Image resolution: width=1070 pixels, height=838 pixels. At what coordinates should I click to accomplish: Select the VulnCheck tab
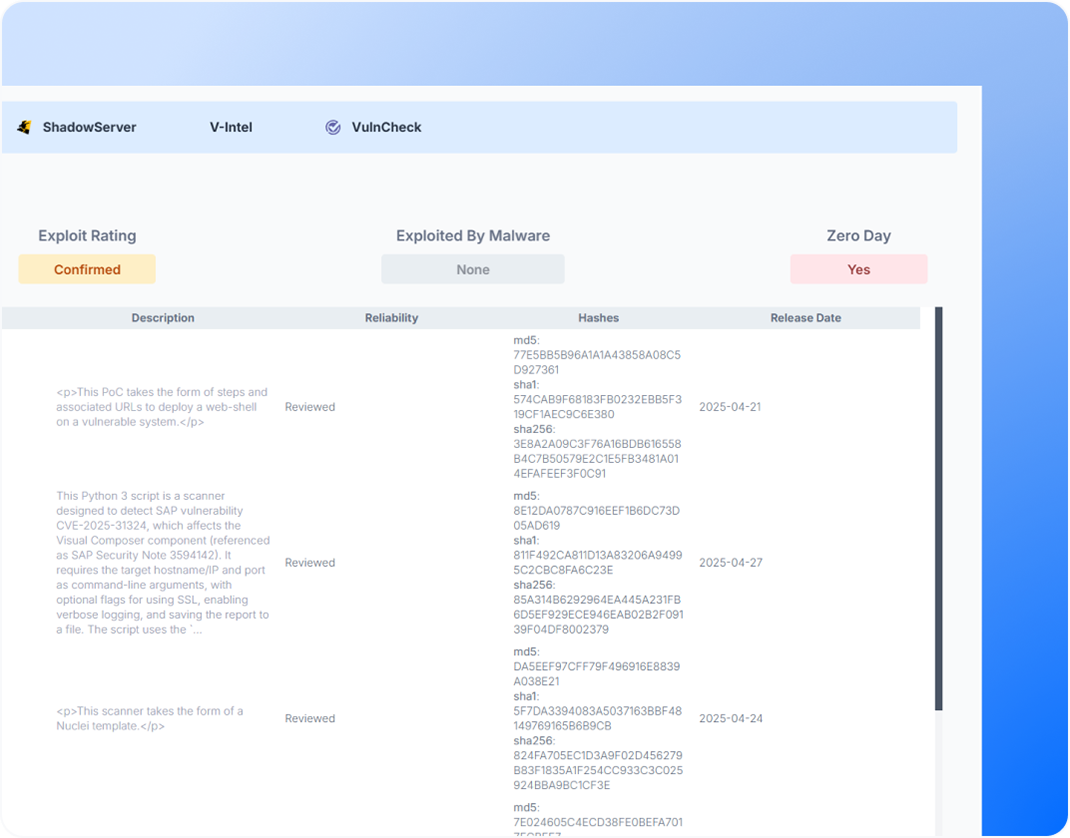[386, 127]
